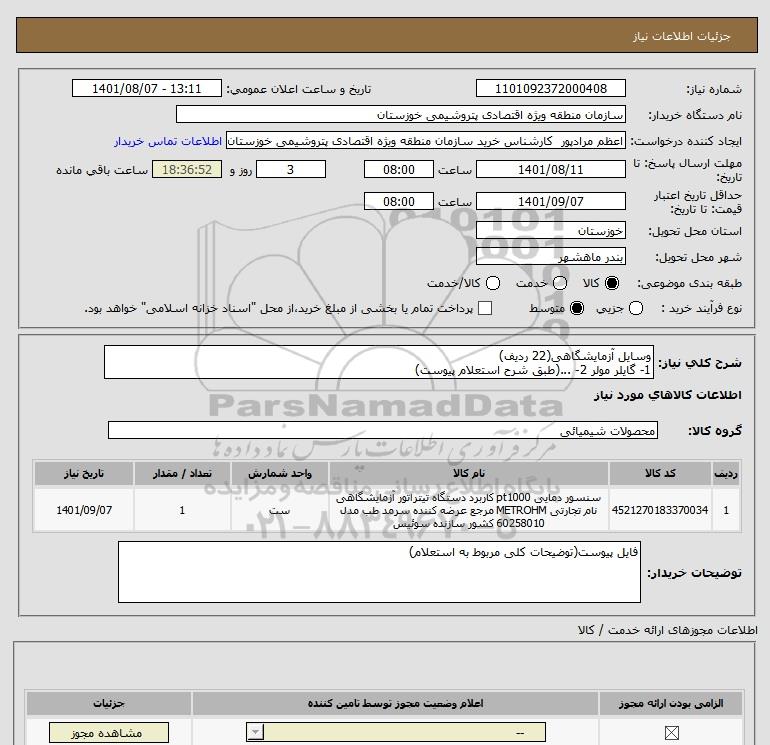Click the countdown timer 18:36:52
770x745 pixels.
187,169
